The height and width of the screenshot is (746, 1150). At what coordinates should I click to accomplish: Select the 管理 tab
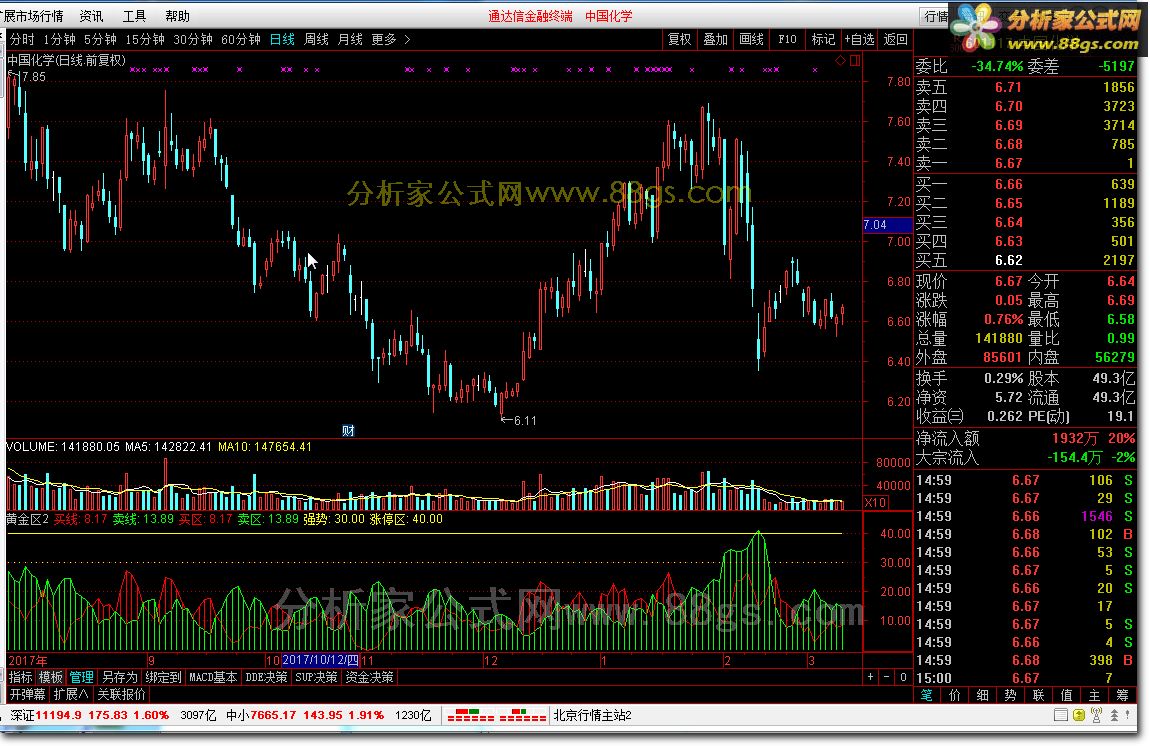click(81, 677)
